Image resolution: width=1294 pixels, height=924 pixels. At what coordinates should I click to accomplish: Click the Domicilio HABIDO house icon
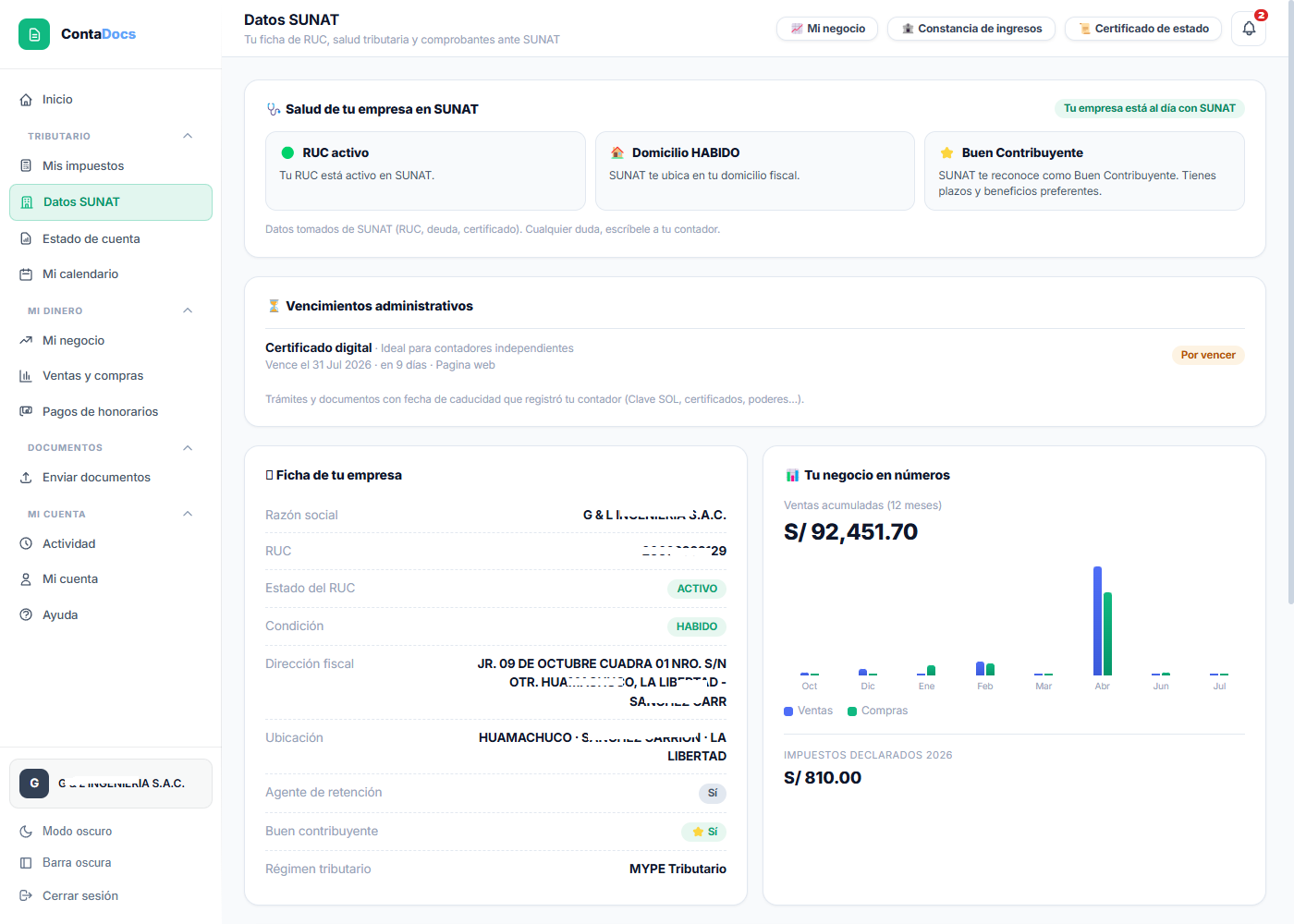[x=617, y=153]
